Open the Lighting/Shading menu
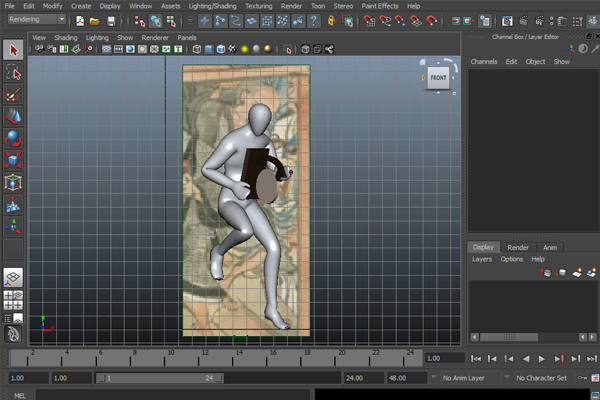Screen dimensions: 600x400 tap(212, 6)
